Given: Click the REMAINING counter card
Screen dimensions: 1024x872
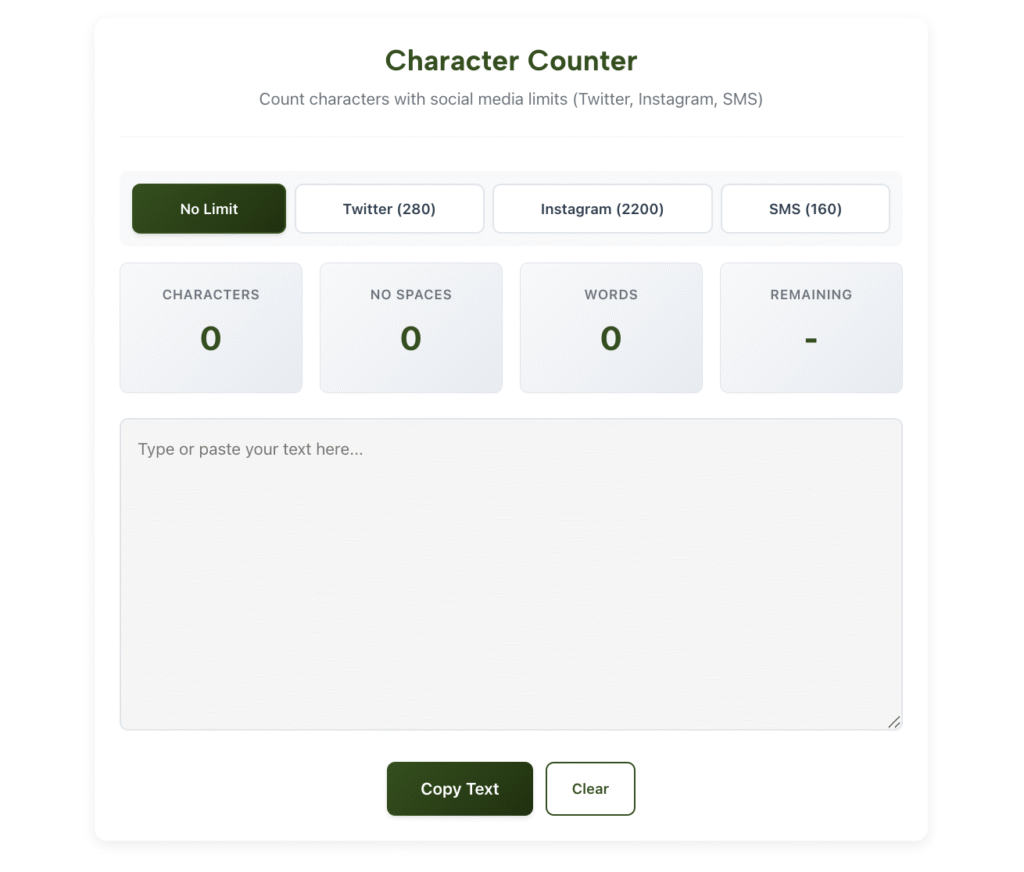Looking at the screenshot, I should coord(811,327).
